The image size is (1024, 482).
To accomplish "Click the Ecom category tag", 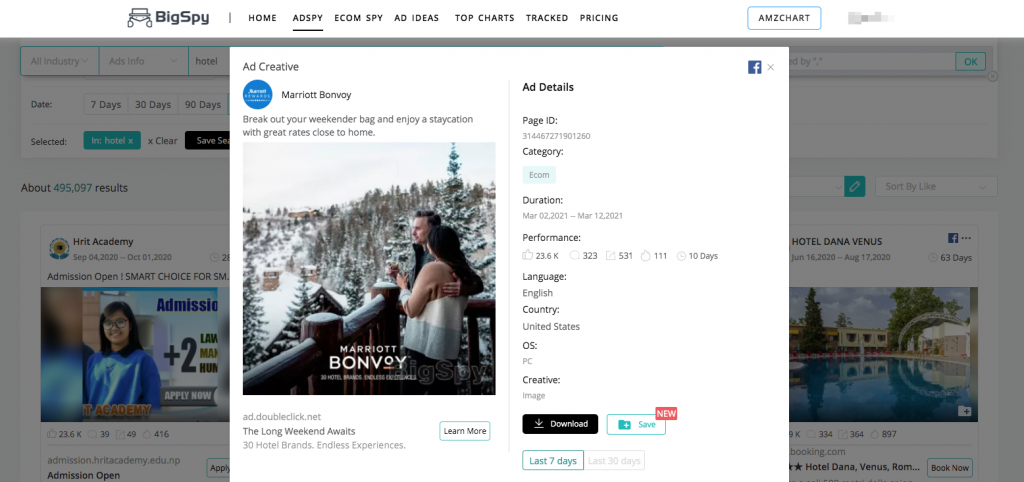I will 539,175.
